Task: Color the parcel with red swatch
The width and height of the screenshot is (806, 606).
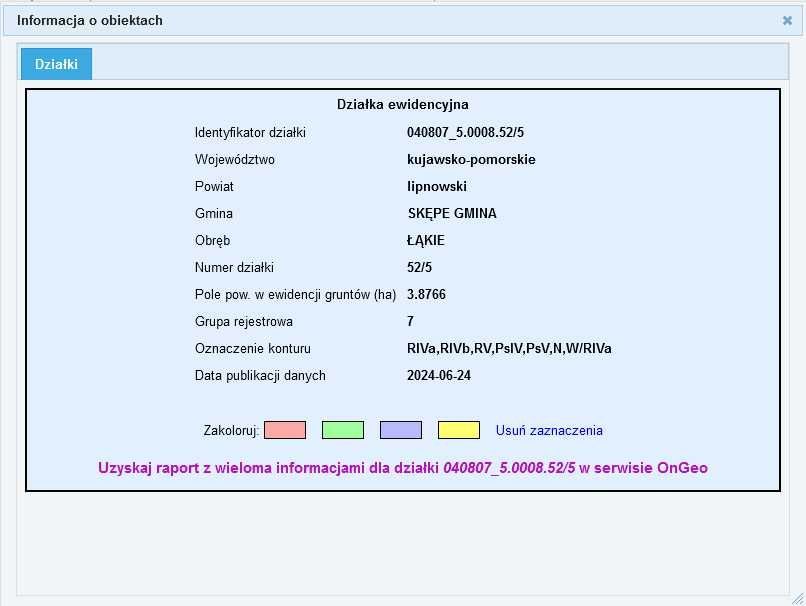Action: click(x=285, y=430)
